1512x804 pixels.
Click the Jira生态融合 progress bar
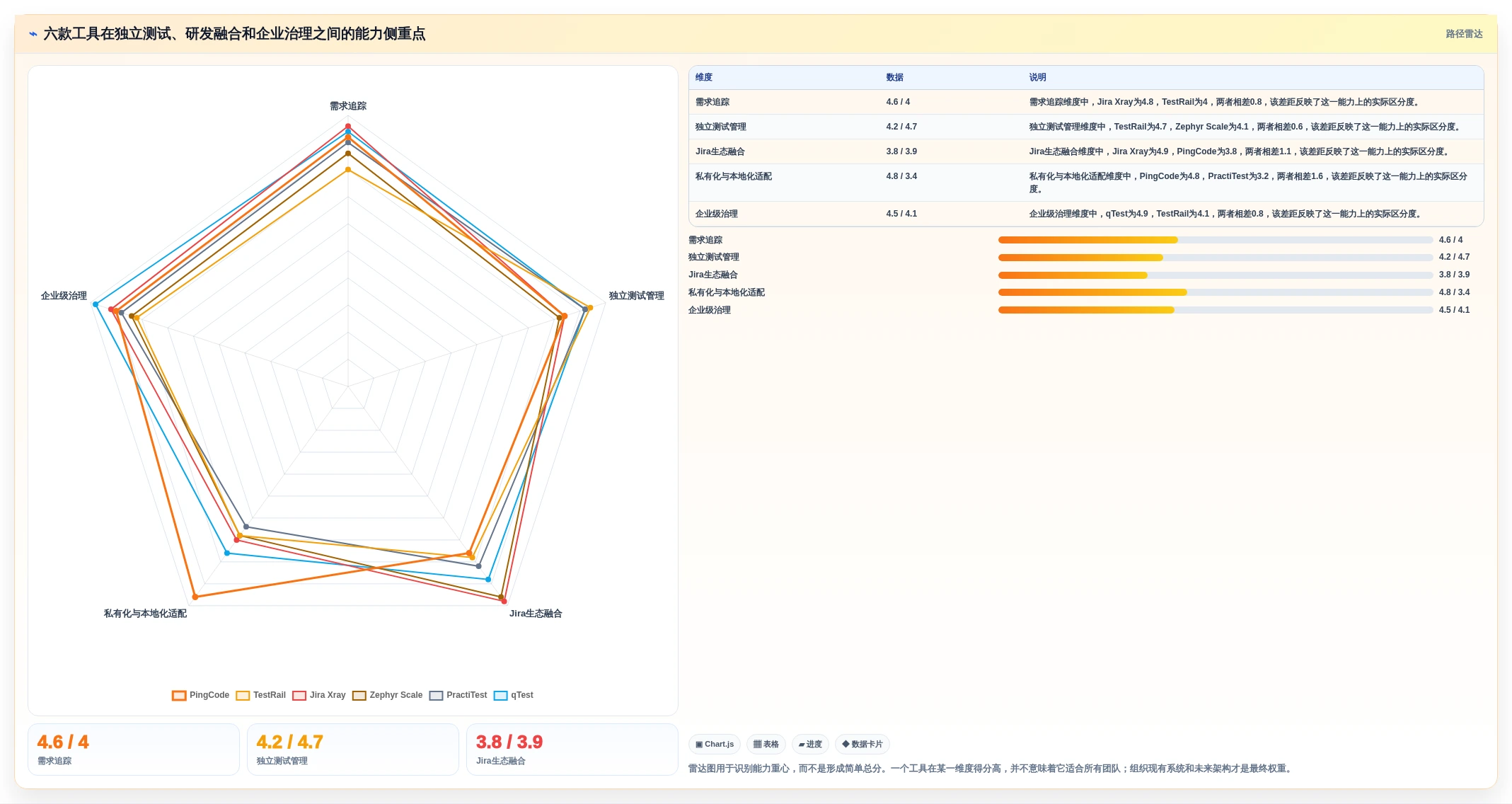click(x=1216, y=275)
